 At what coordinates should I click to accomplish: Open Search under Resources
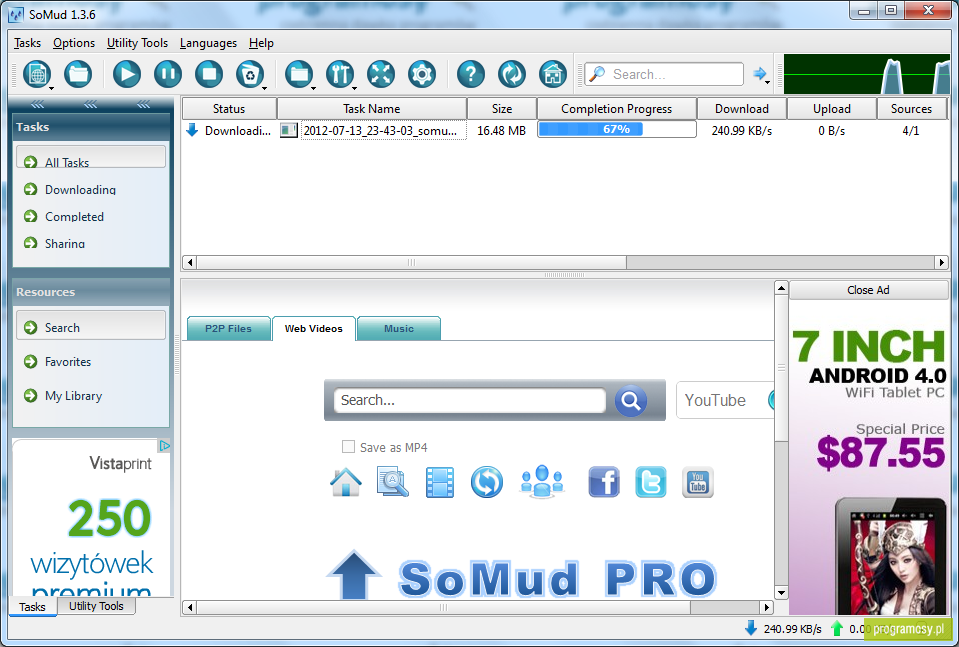[91, 327]
